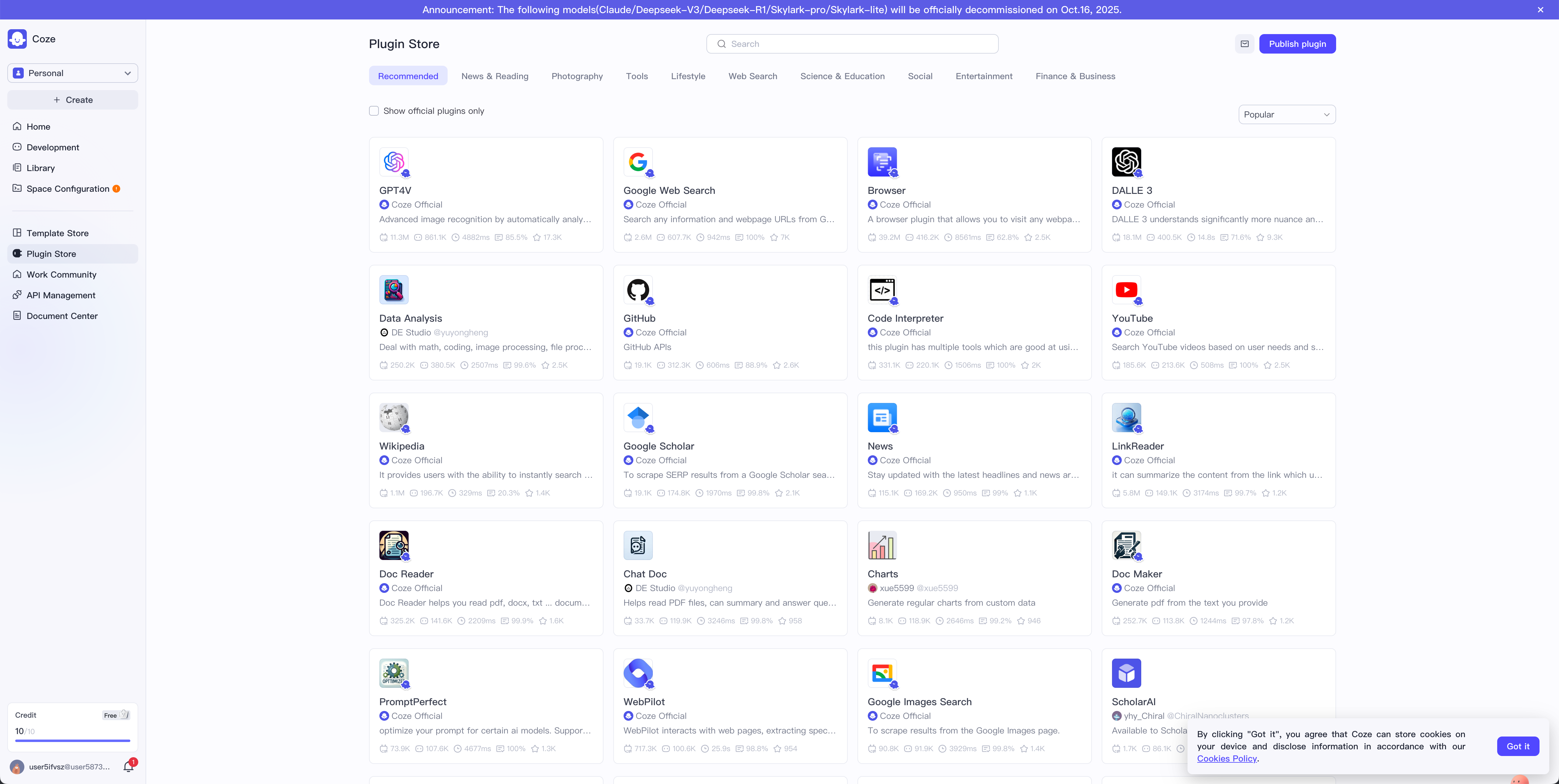Image resolution: width=1559 pixels, height=784 pixels.
Task: Open the LinkReader plugin icon
Action: tap(1126, 417)
